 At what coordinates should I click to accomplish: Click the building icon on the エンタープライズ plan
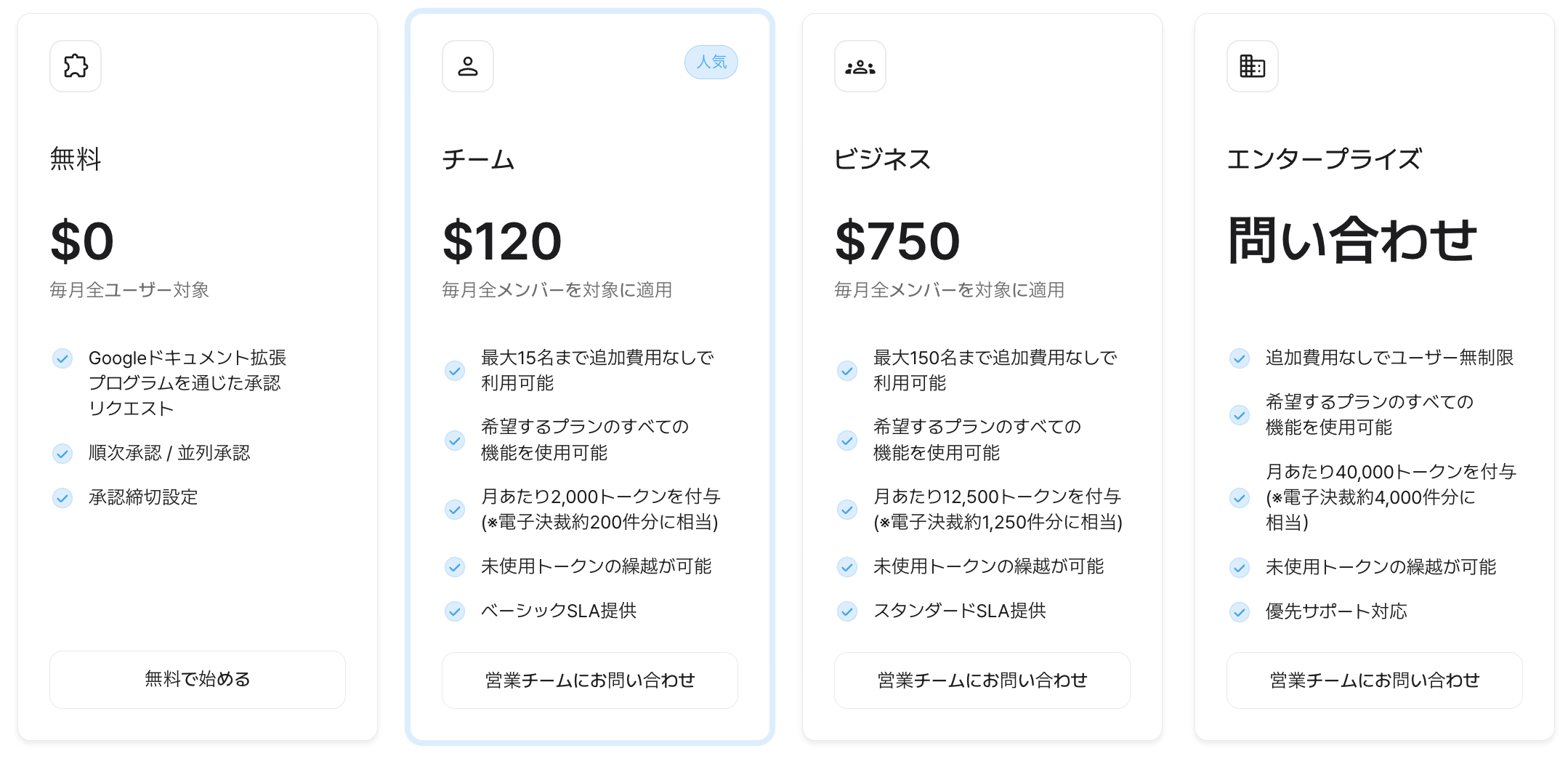click(1252, 66)
